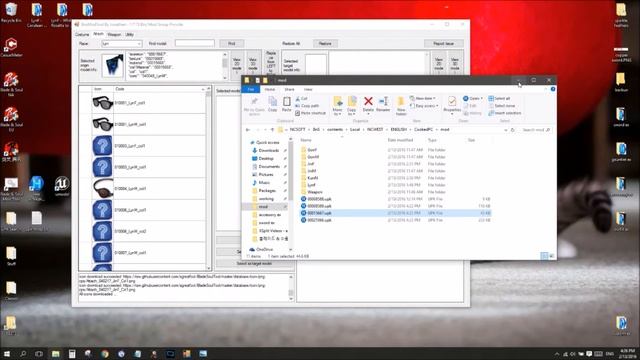This screenshot has height=360, width=640.
Task: Click Task View icon on taskbar
Action: (x=39, y=354)
